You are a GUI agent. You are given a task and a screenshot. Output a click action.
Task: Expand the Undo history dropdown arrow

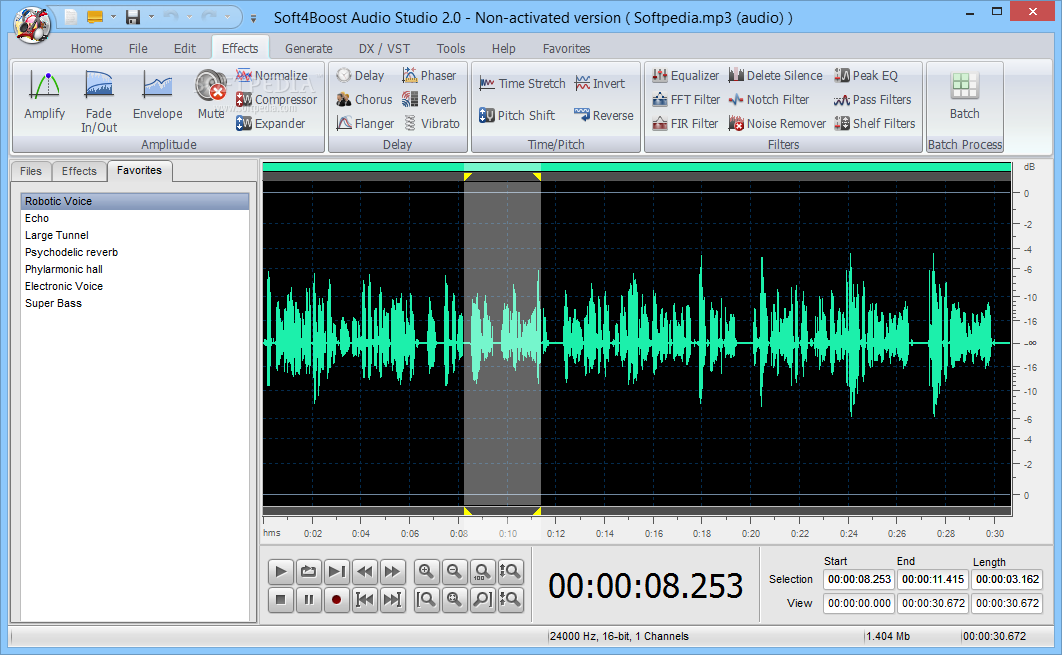(x=188, y=17)
